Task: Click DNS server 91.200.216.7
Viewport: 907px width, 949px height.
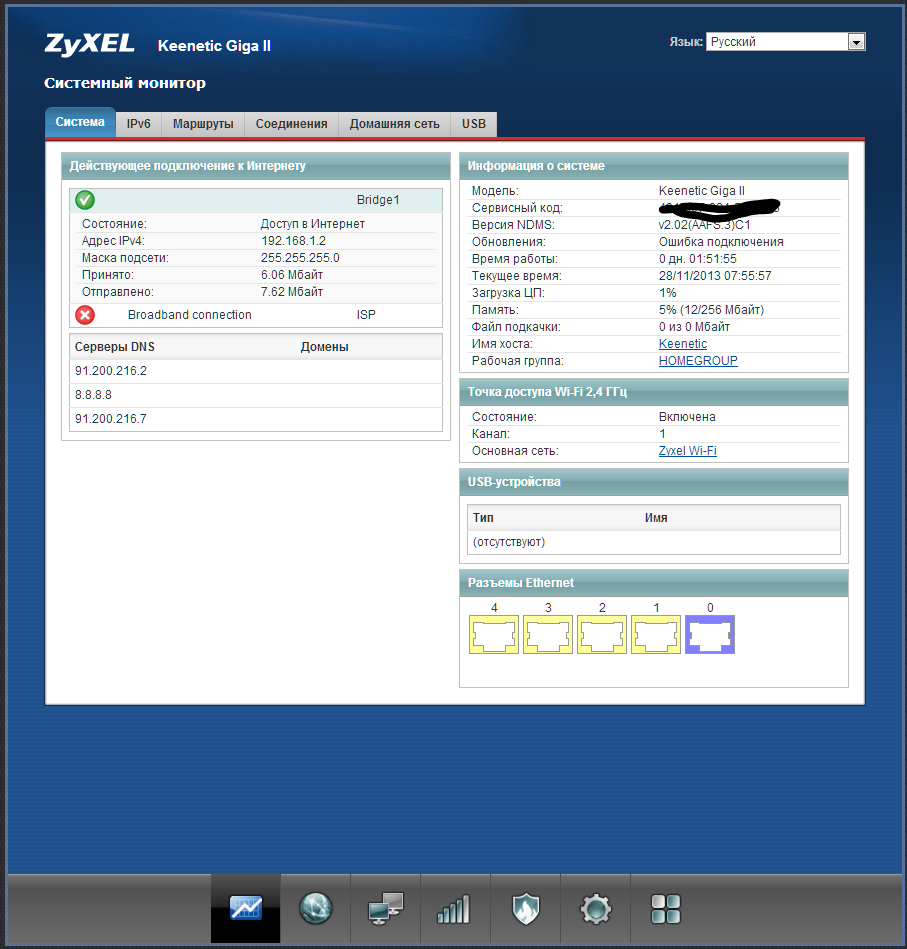Action: tap(111, 419)
